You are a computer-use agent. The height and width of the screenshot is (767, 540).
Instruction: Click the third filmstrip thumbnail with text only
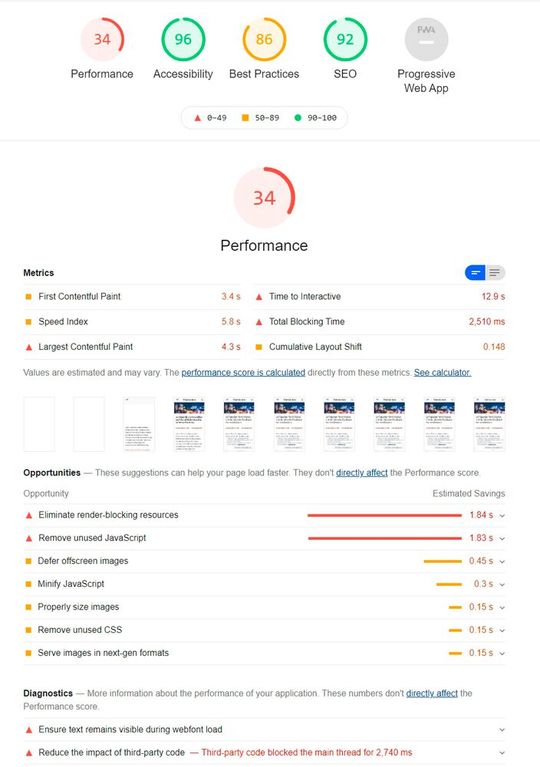click(139, 424)
